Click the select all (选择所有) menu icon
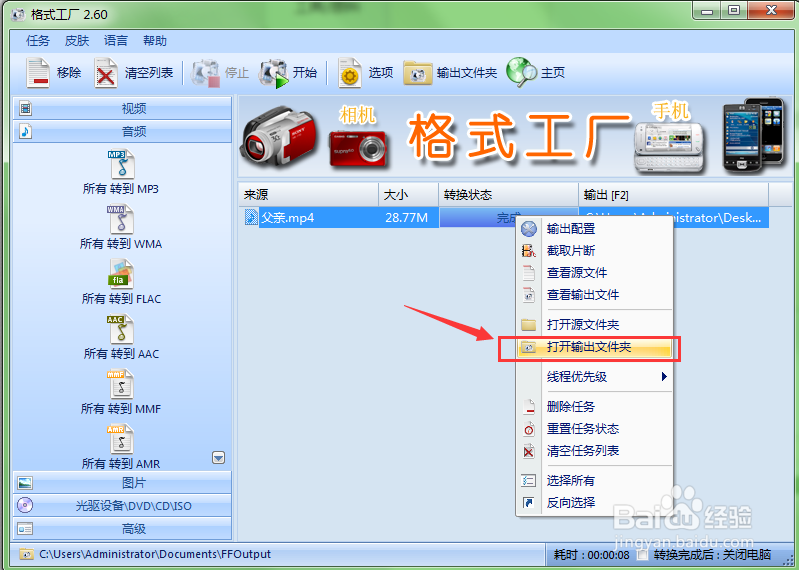The width and height of the screenshot is (799, 570). coord(529,480)
